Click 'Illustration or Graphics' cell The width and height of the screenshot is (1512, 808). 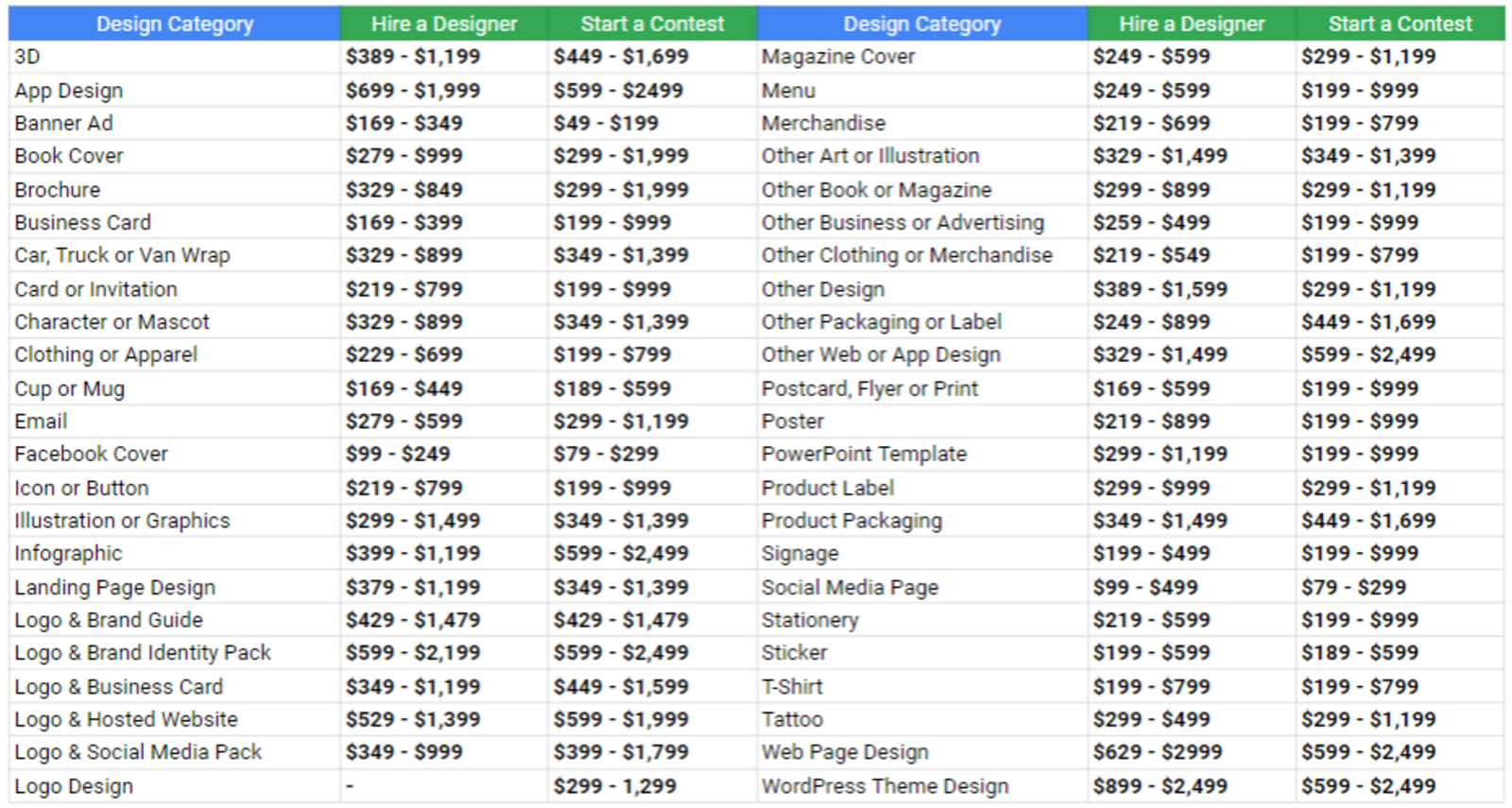175,521
